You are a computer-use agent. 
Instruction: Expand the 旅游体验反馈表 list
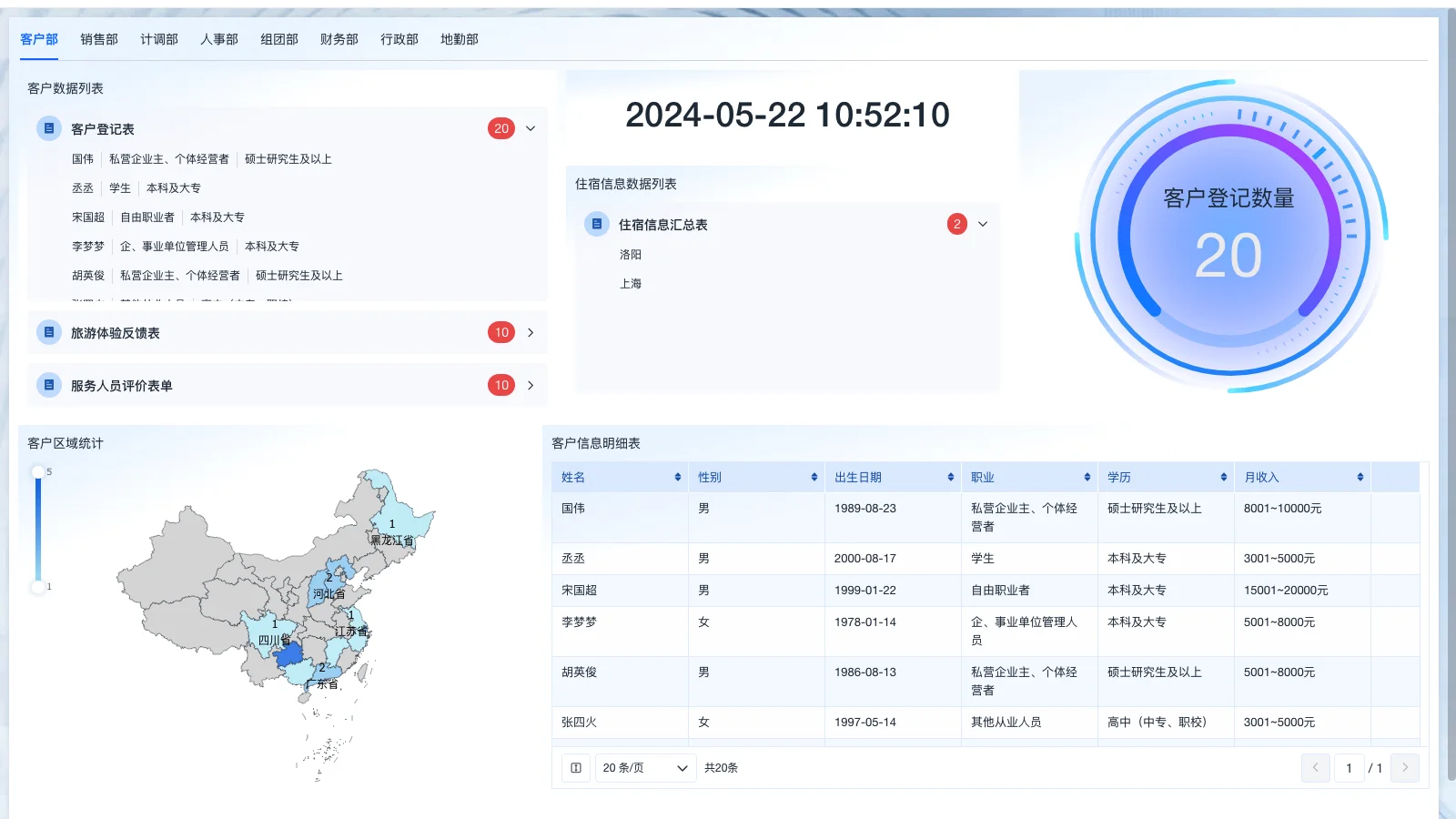531,332
